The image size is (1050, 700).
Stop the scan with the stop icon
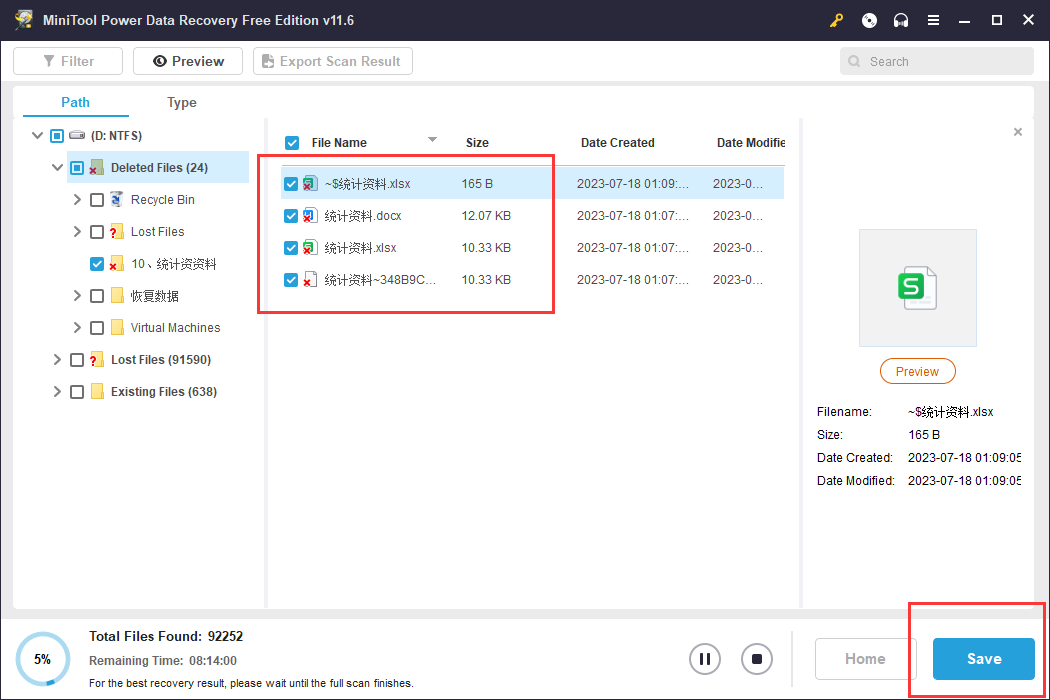[x=757, y=659]
